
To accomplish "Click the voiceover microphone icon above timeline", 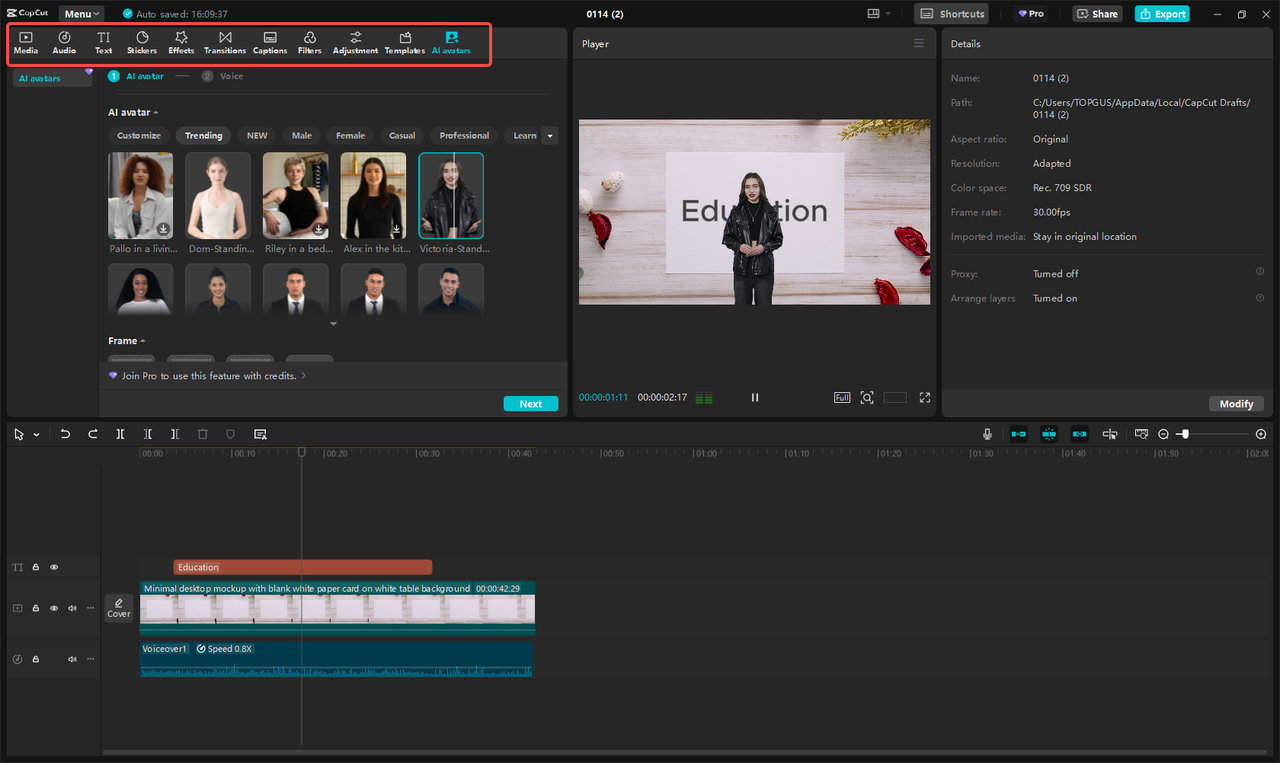I will coord(987,433).
